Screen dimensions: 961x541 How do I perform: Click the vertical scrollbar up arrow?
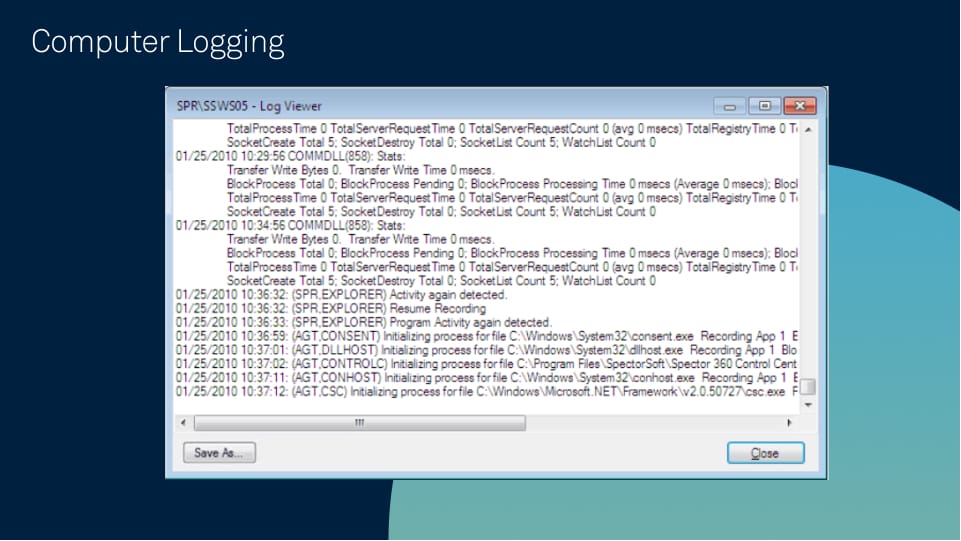[808, 130]
